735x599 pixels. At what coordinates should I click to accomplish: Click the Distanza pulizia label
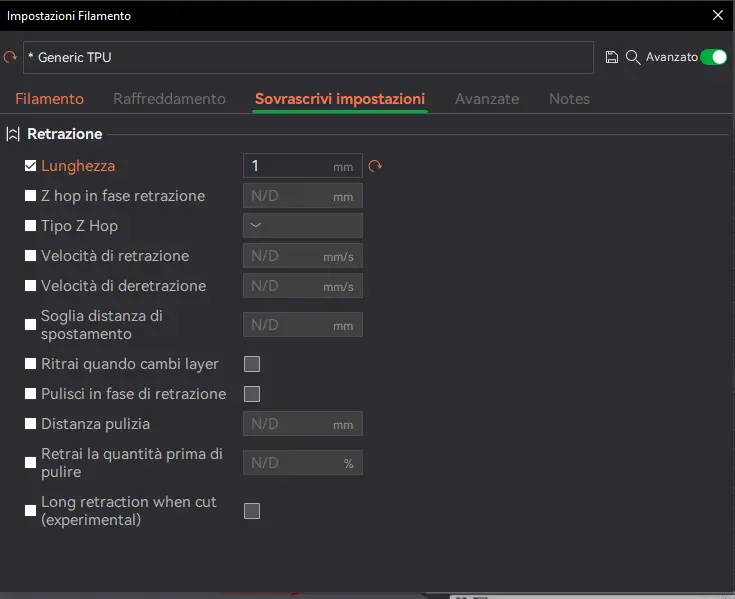(x=96, y=424)
